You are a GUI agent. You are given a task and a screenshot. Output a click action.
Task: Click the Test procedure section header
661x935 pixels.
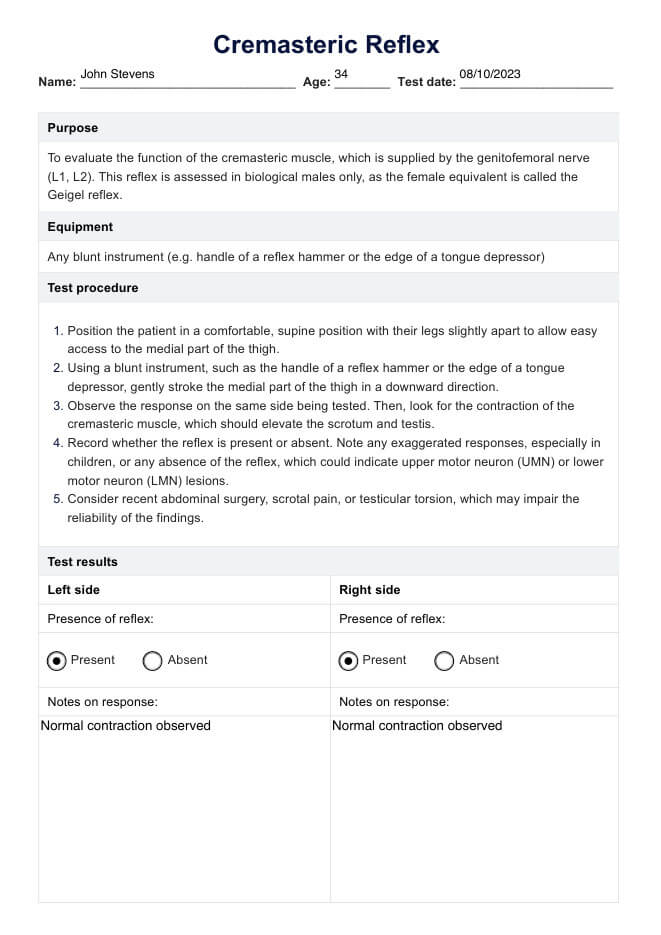click(x=93, y=288)
